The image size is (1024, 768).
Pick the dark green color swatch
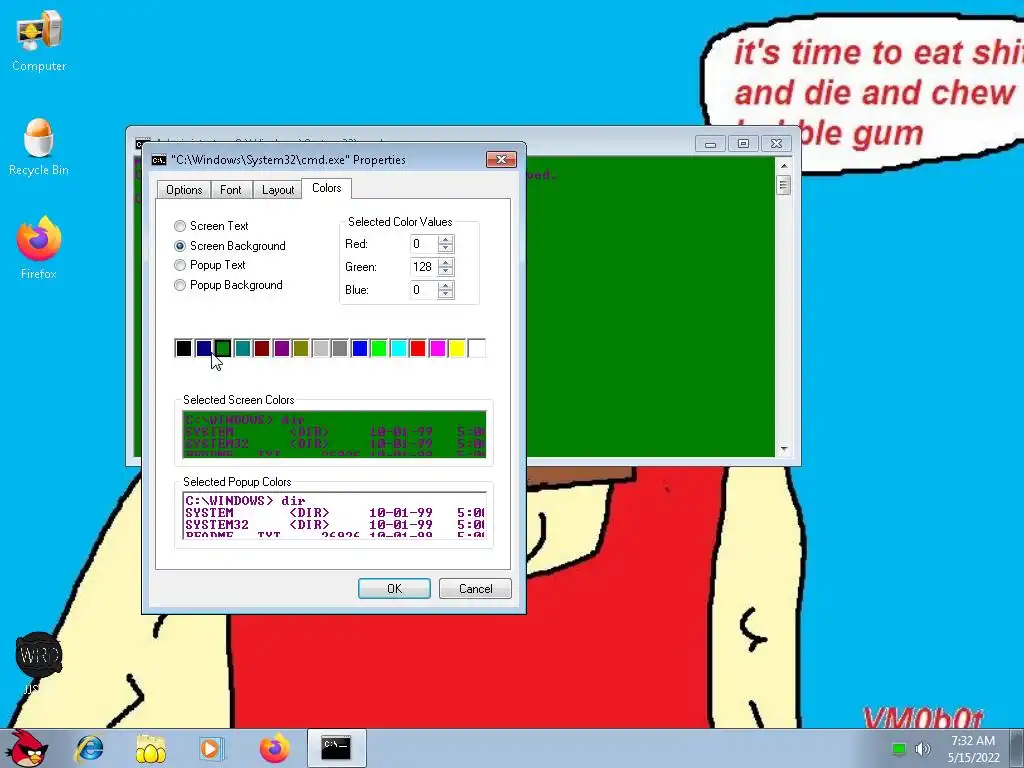tap(223, 348)
